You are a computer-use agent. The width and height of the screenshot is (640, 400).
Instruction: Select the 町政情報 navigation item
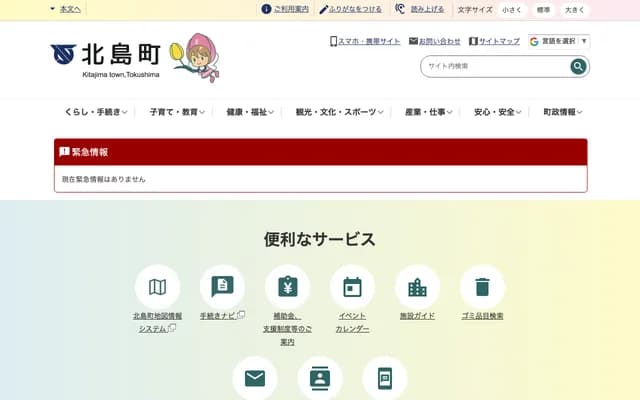pyautogui.click(x=562, y=112)
